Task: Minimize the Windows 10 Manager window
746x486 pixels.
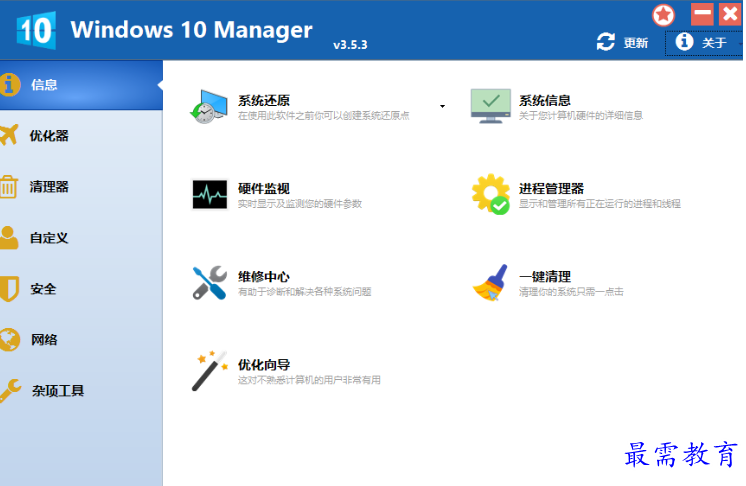Action: [702, 14]
